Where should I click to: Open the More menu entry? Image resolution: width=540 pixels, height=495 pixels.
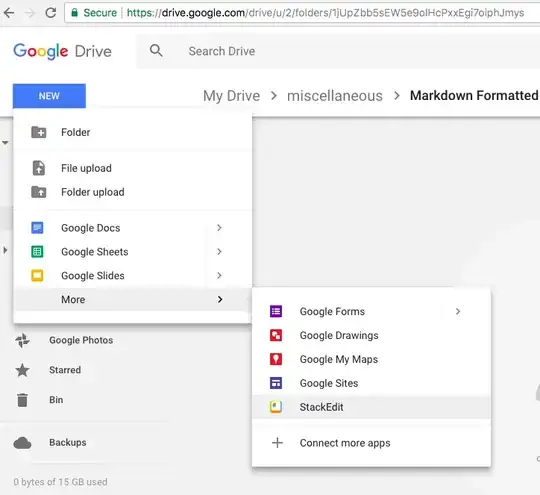133,299
